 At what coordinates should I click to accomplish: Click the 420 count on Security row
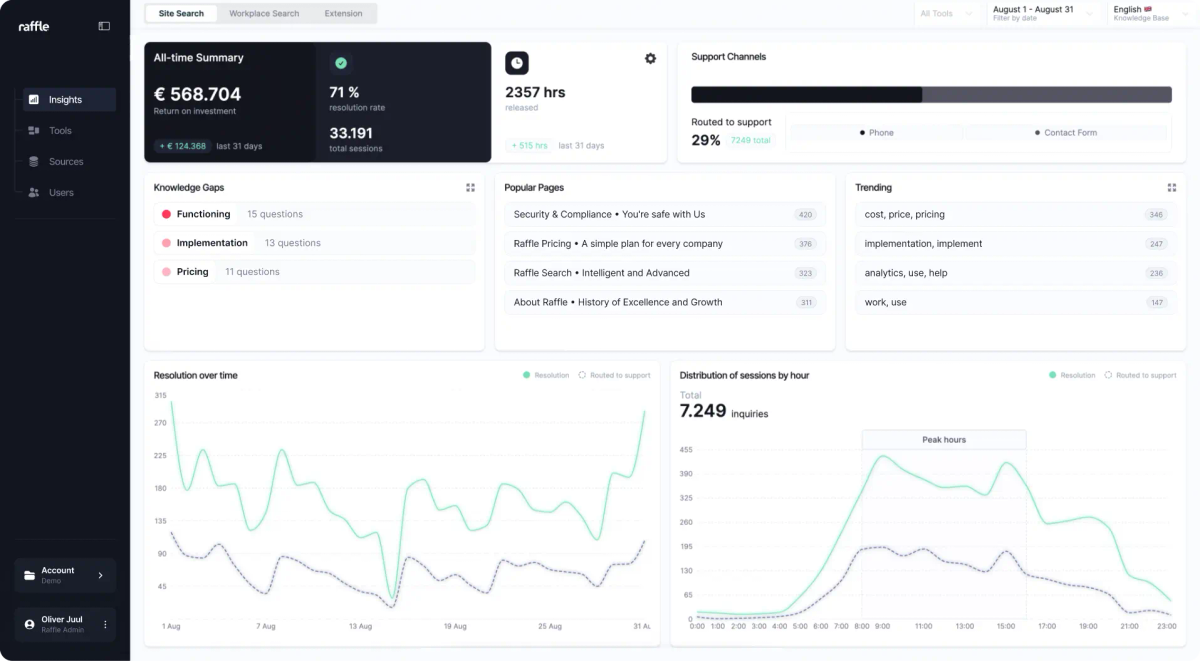[x=805, y=215]
